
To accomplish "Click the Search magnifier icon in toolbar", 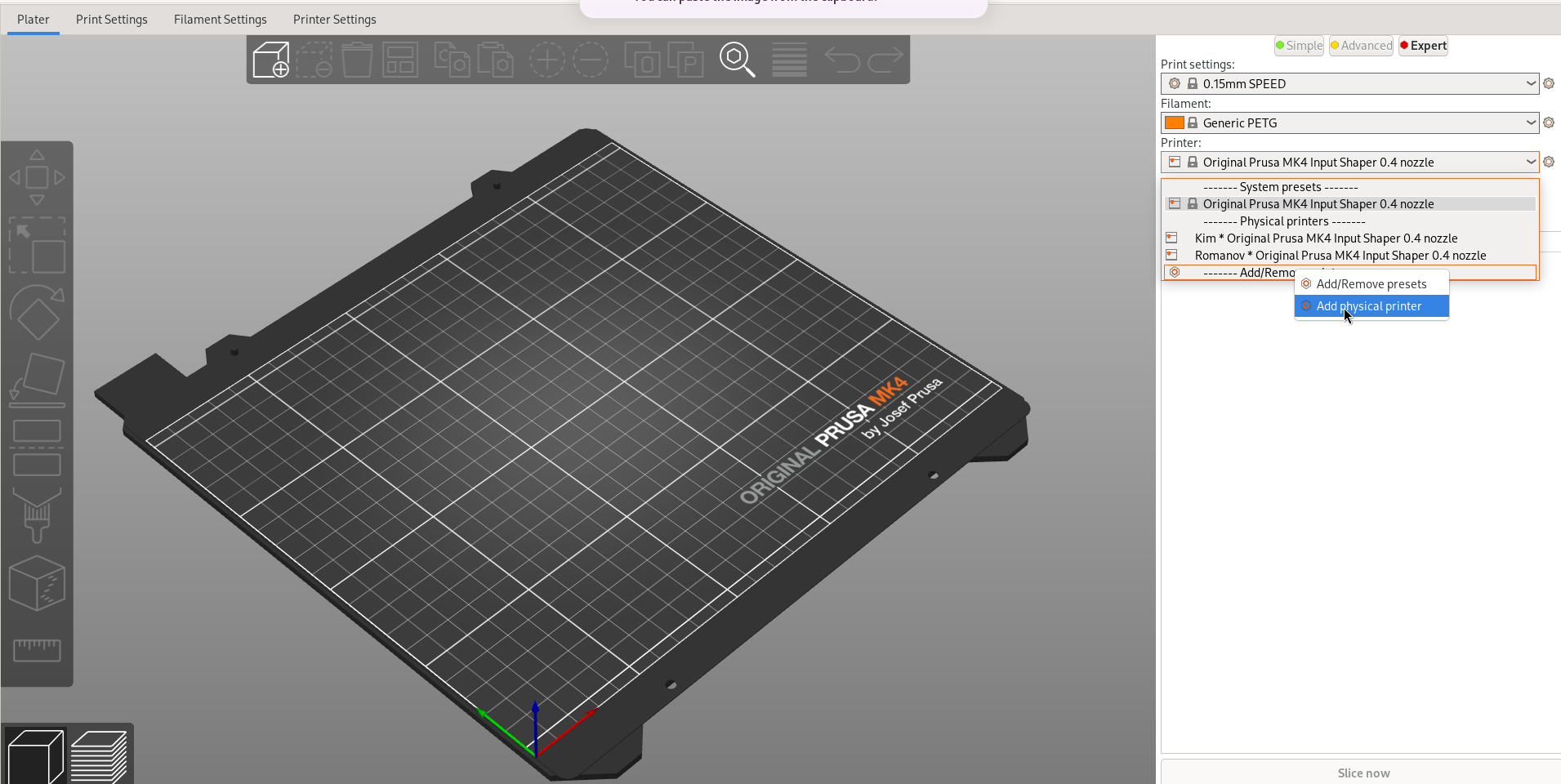I will [737, 60].
